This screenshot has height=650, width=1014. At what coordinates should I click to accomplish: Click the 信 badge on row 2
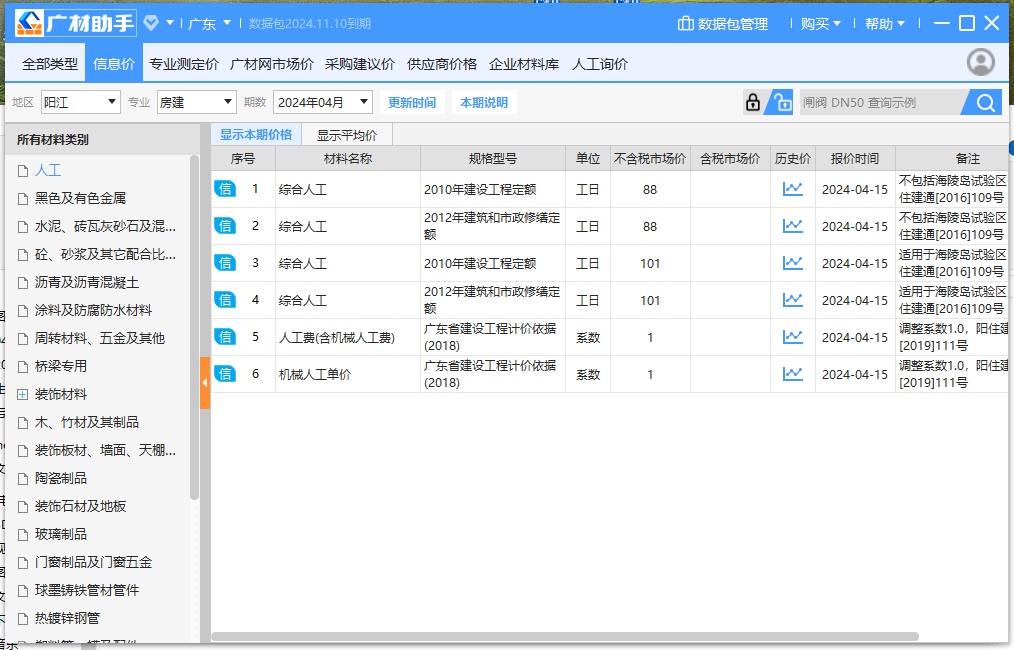[x=225, y=226]
